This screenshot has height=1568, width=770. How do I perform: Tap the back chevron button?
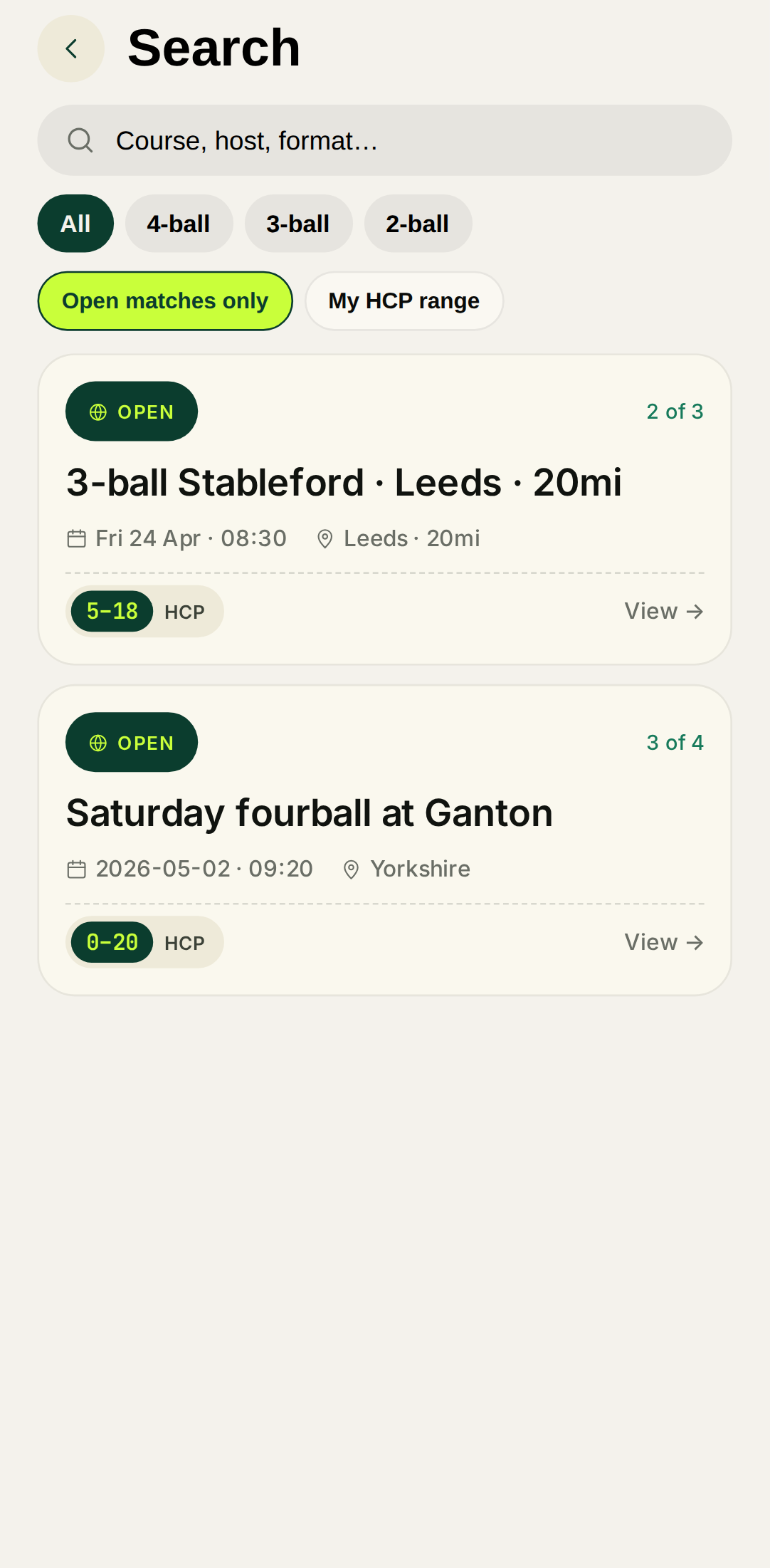[70, 48]
